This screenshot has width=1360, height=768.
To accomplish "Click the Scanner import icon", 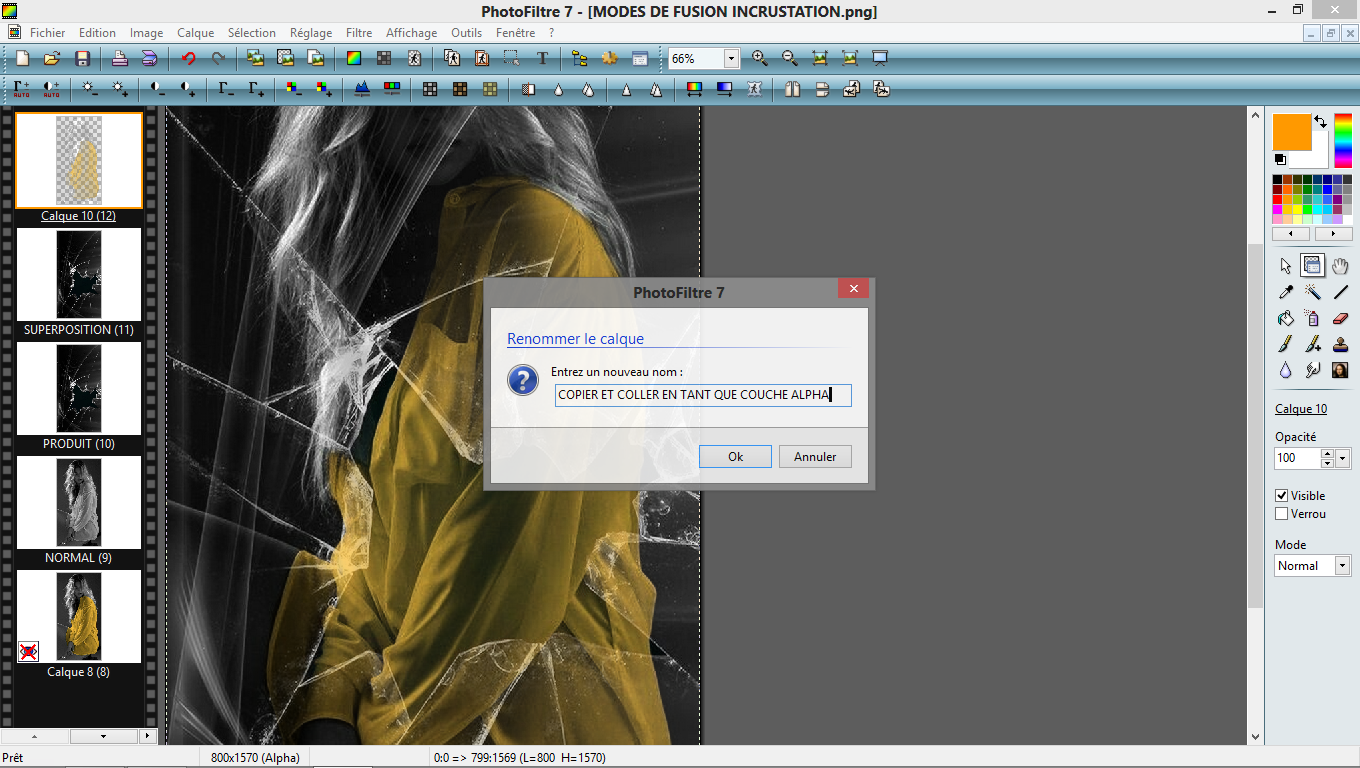I will click(149, 59).
